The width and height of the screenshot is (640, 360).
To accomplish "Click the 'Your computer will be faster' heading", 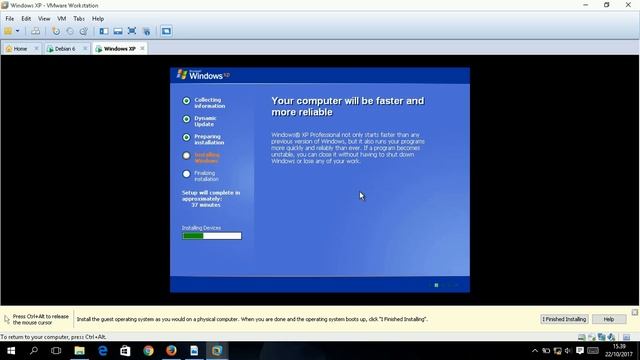I will (x=348, y=107).
